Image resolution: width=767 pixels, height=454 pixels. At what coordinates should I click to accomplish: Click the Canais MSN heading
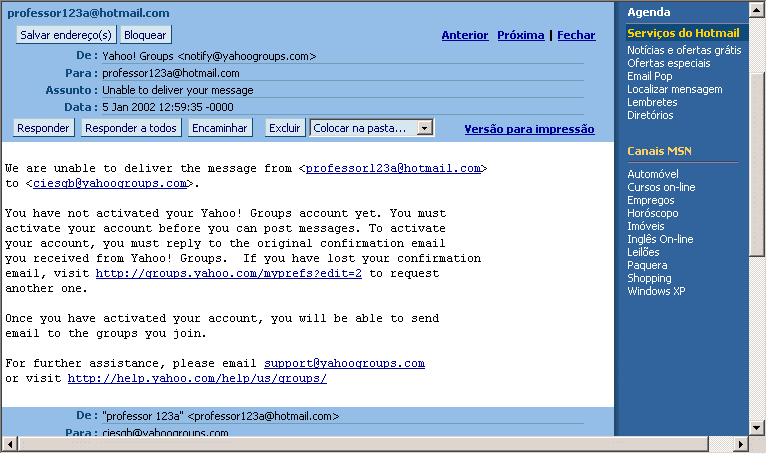click(x=659, y=151)
